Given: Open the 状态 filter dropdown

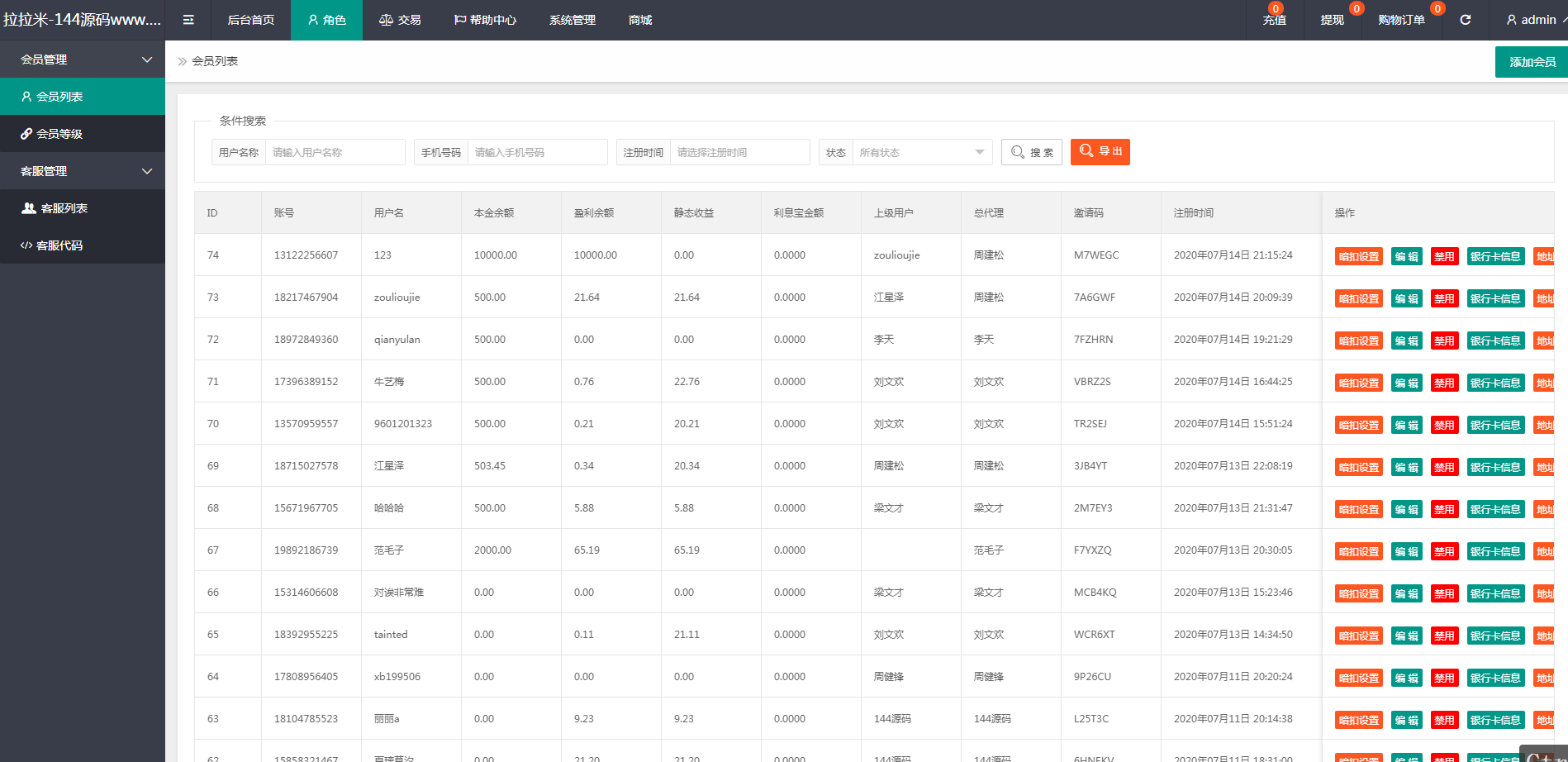Looking at the screenshot, I should [921, 152].
